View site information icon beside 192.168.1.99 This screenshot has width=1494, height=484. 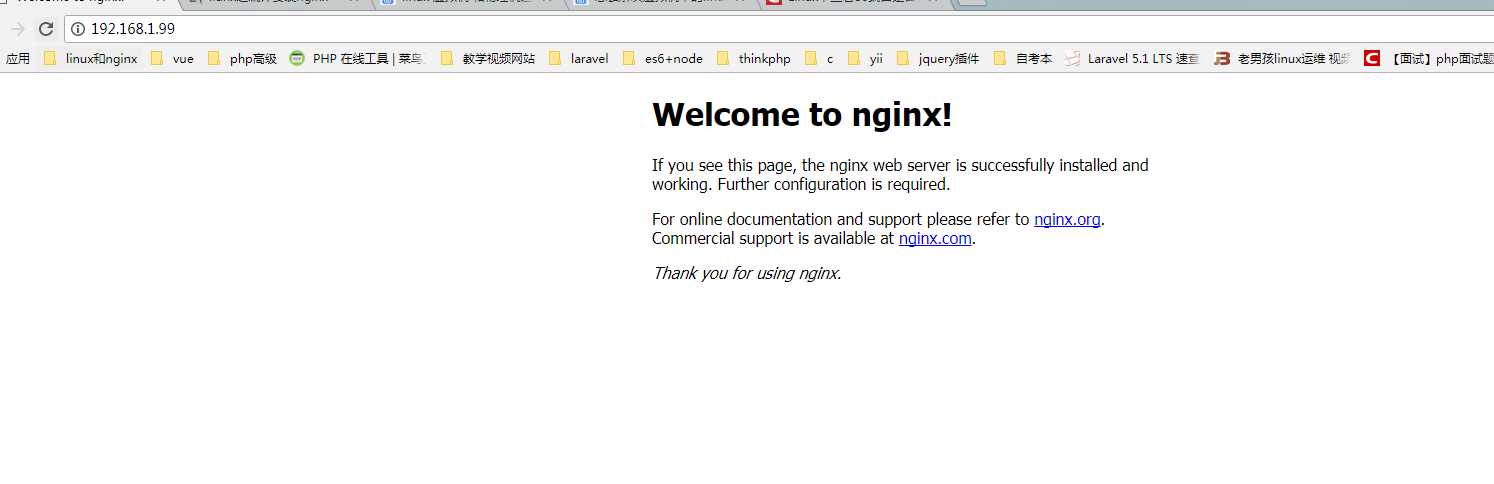[77, 29]
